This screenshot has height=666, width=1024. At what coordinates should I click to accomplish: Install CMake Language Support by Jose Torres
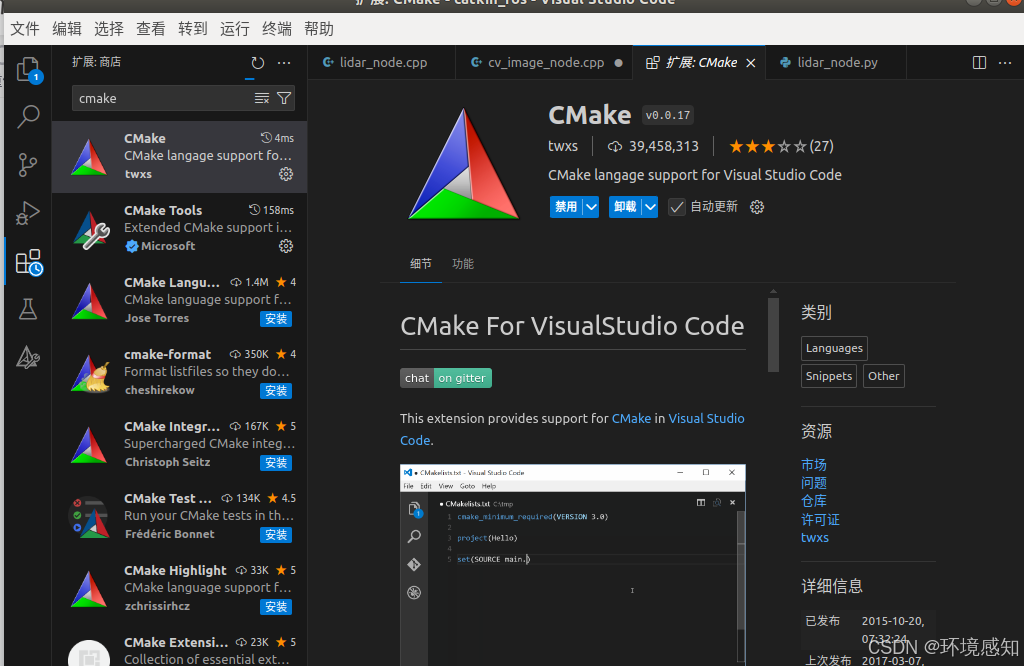click(x=276, y=319)
